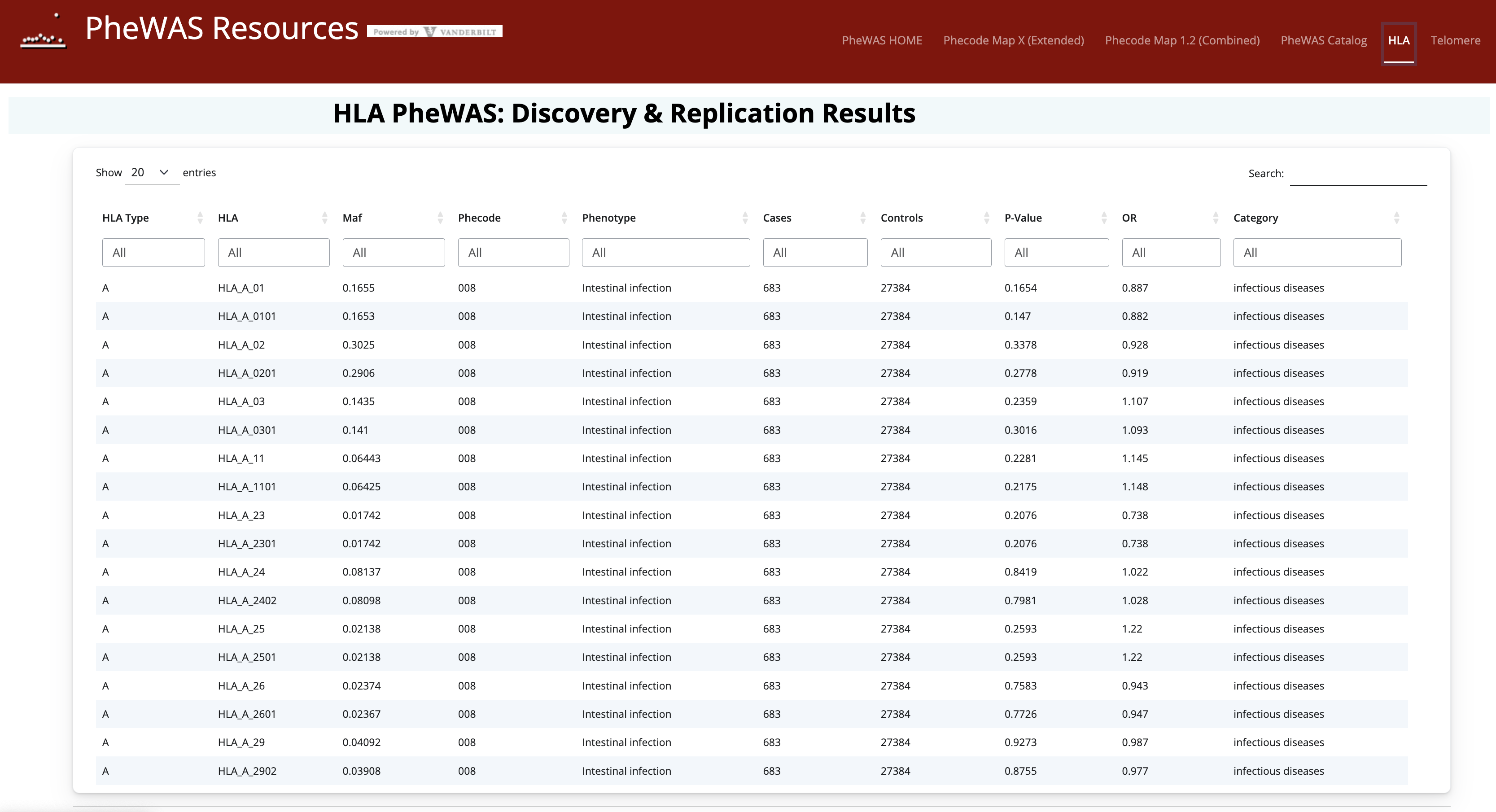Click the Cases column filter input
The image size is (1496, 812).
point(815,253)
